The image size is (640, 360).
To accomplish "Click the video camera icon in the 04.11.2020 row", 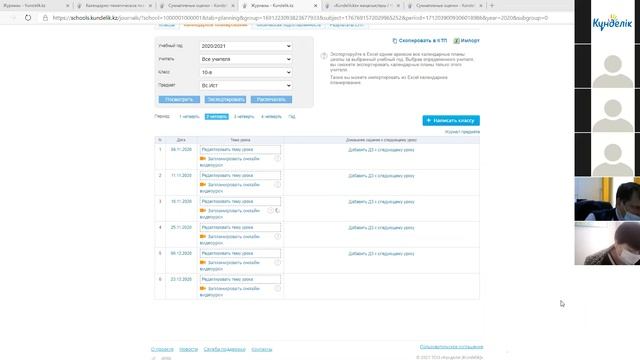I will pyautogui.click(x=203, y=158).
